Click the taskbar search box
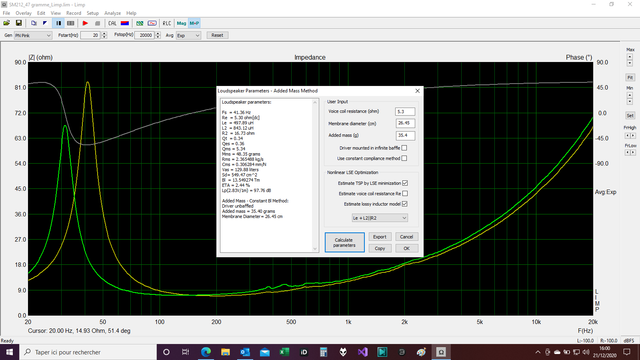Screen dimensions: 640x360 pos(88,352)
